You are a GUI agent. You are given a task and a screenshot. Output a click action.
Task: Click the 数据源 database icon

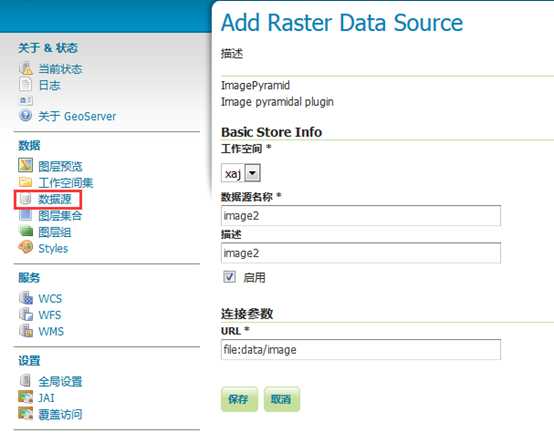[25, 199]
